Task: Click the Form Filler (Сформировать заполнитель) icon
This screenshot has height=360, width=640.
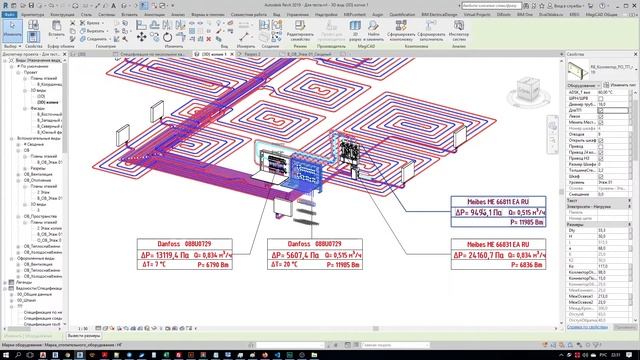Action: tap(431, 26)
